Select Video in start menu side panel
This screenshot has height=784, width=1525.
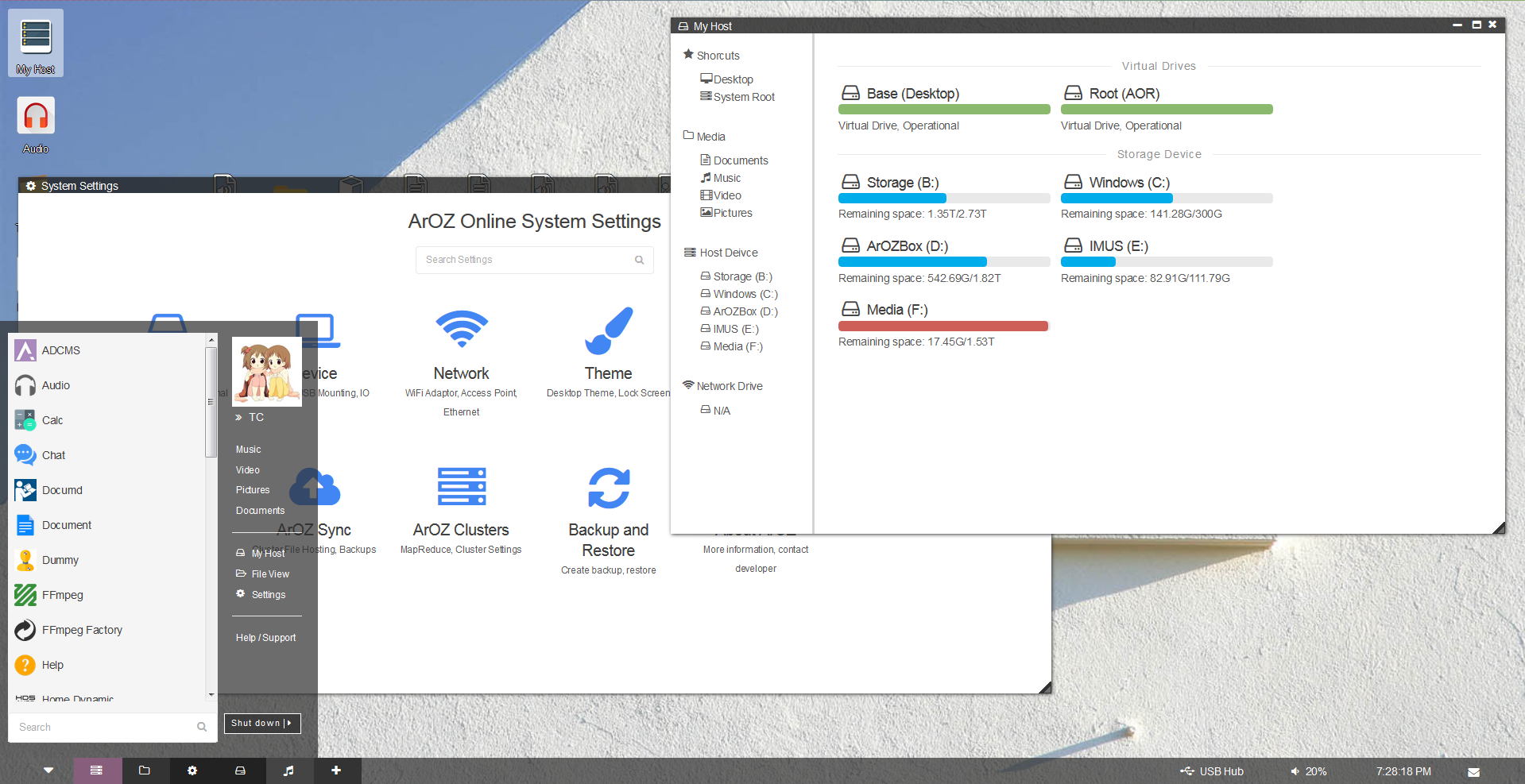(247, 470)
